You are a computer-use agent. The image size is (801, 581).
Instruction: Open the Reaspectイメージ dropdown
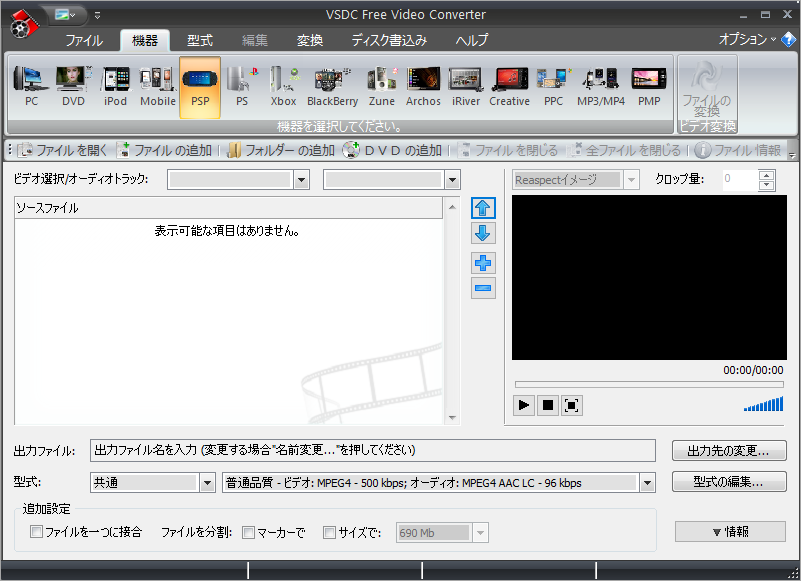[631, 180]
